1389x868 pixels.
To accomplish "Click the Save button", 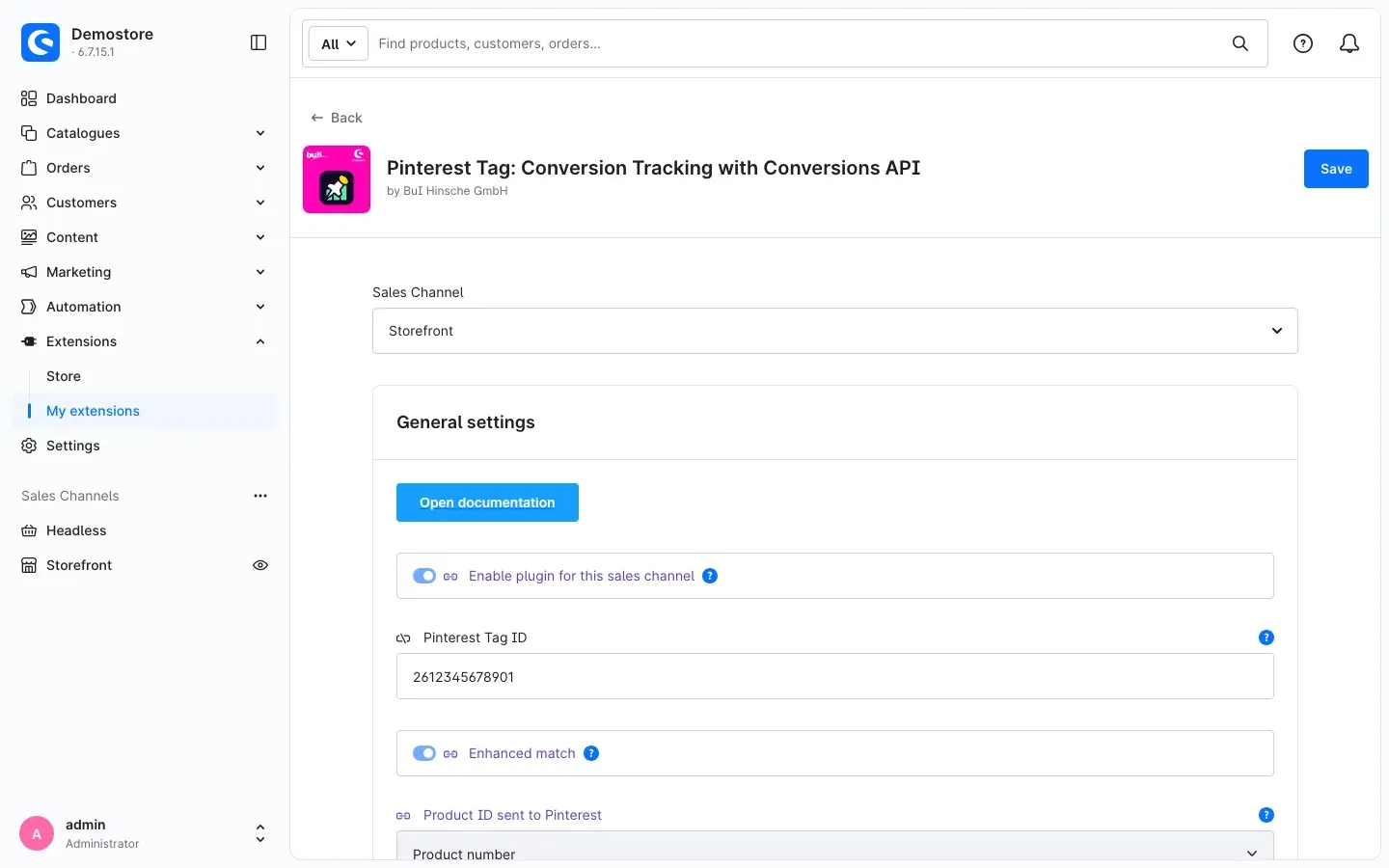I will 1336,169.
